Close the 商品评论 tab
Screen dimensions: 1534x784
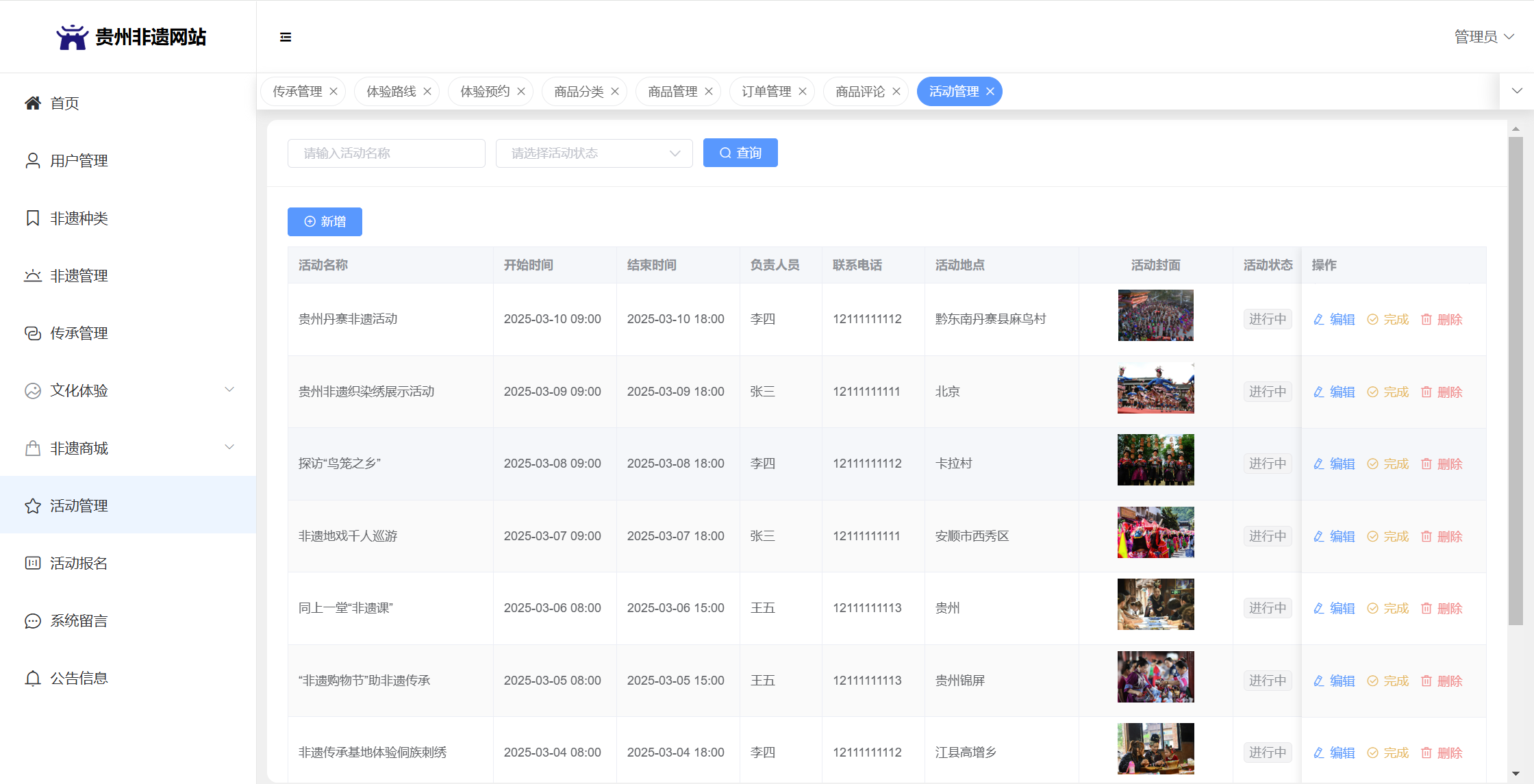[896, 92]
